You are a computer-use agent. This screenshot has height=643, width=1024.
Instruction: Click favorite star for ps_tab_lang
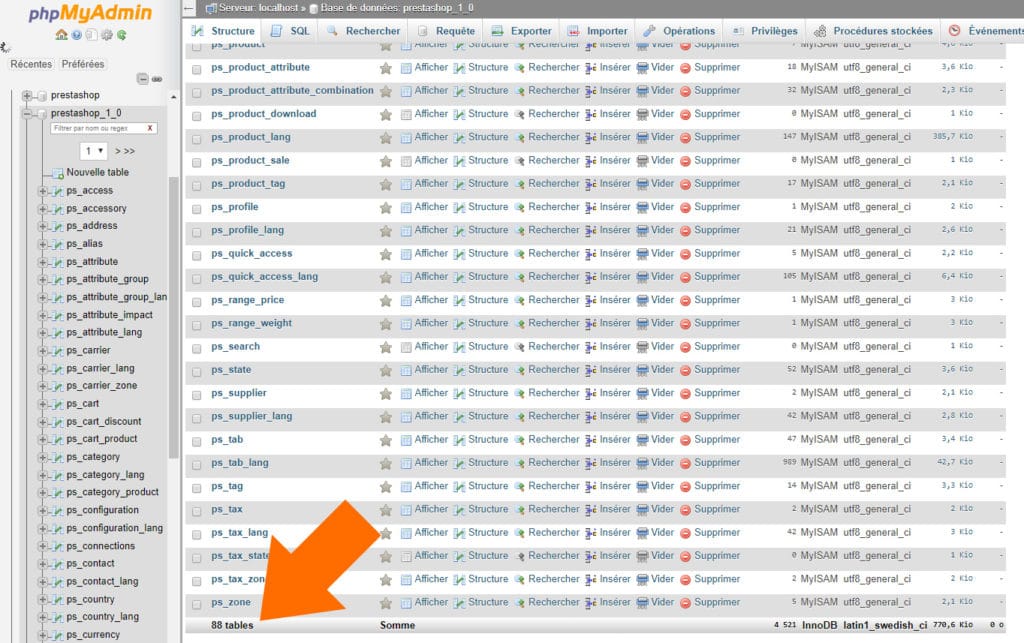point(386,463)
